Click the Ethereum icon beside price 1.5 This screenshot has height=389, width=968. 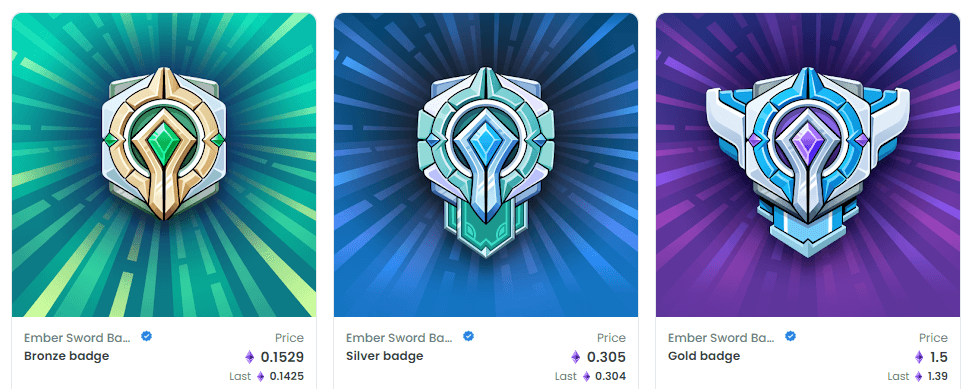click(x=919, y=357)
